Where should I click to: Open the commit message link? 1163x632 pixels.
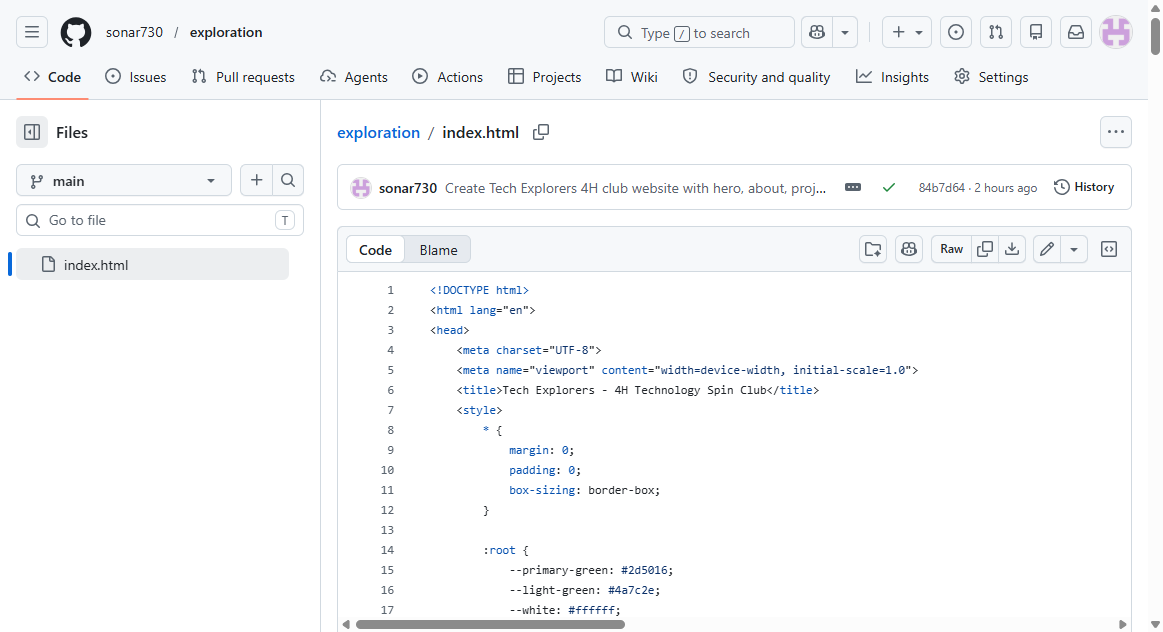[636, 188]
